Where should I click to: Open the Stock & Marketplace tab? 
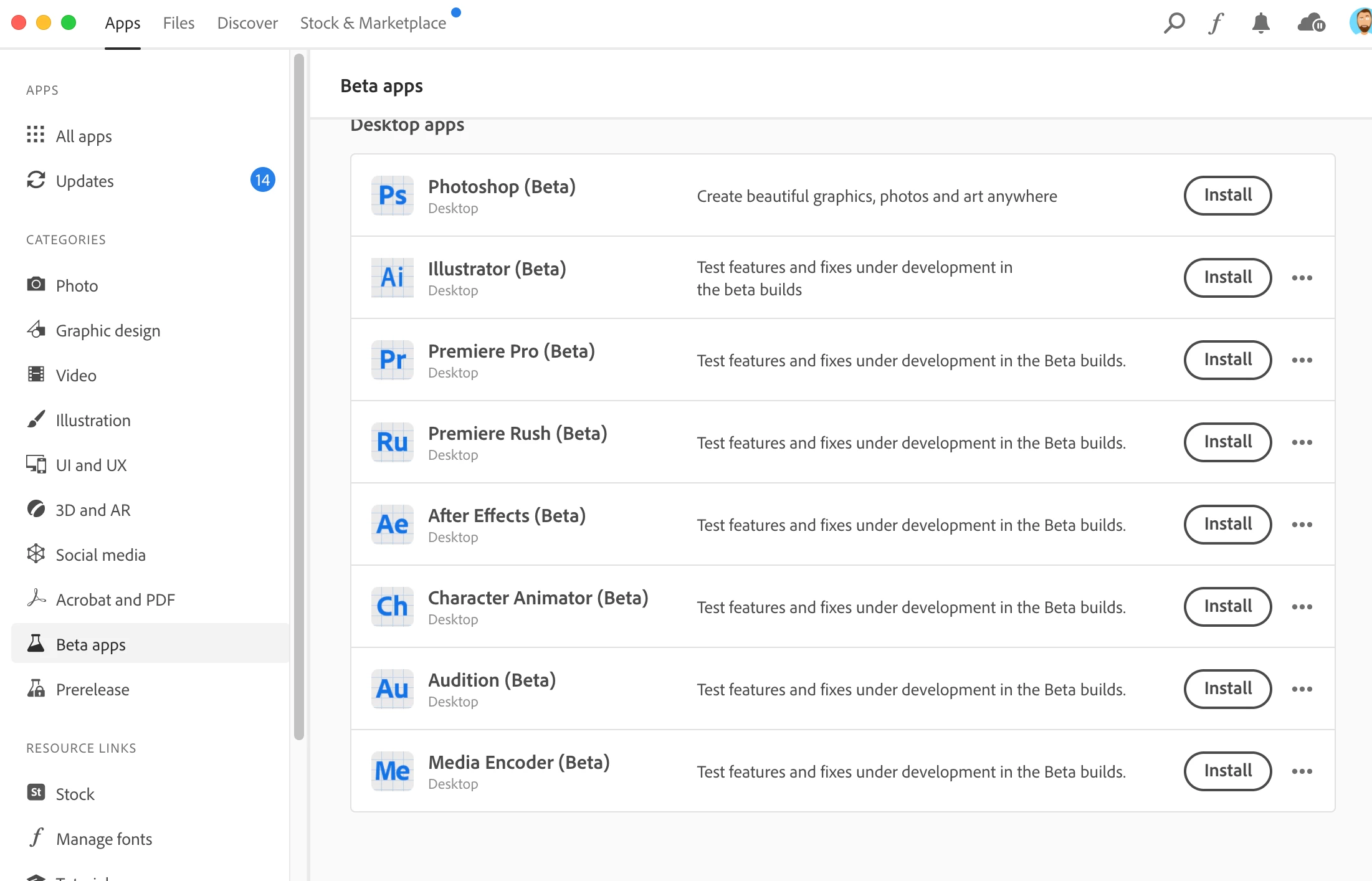coord(373,23)
